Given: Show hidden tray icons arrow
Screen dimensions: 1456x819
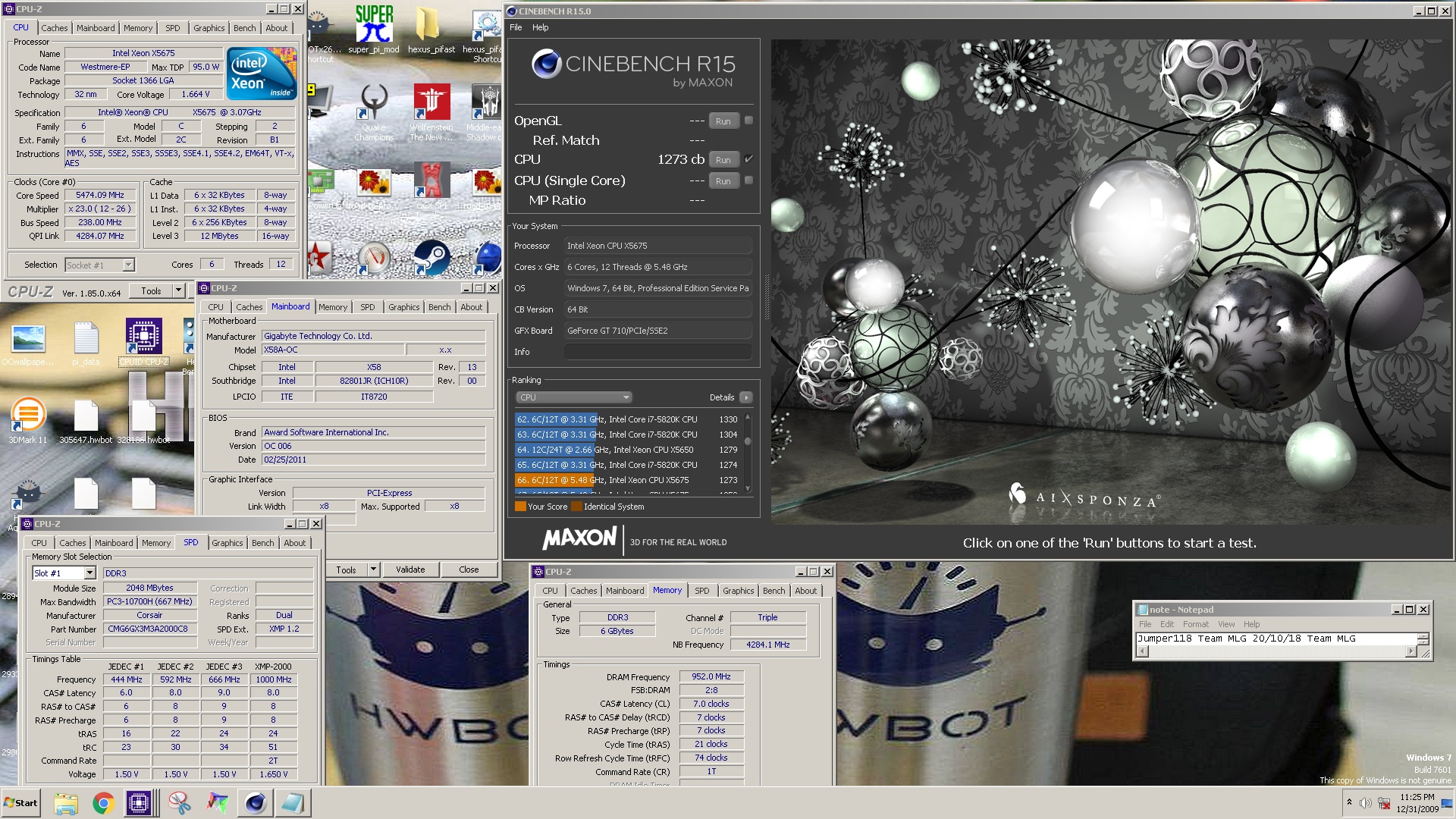Looking at the screenshot, I should 1349,802.
